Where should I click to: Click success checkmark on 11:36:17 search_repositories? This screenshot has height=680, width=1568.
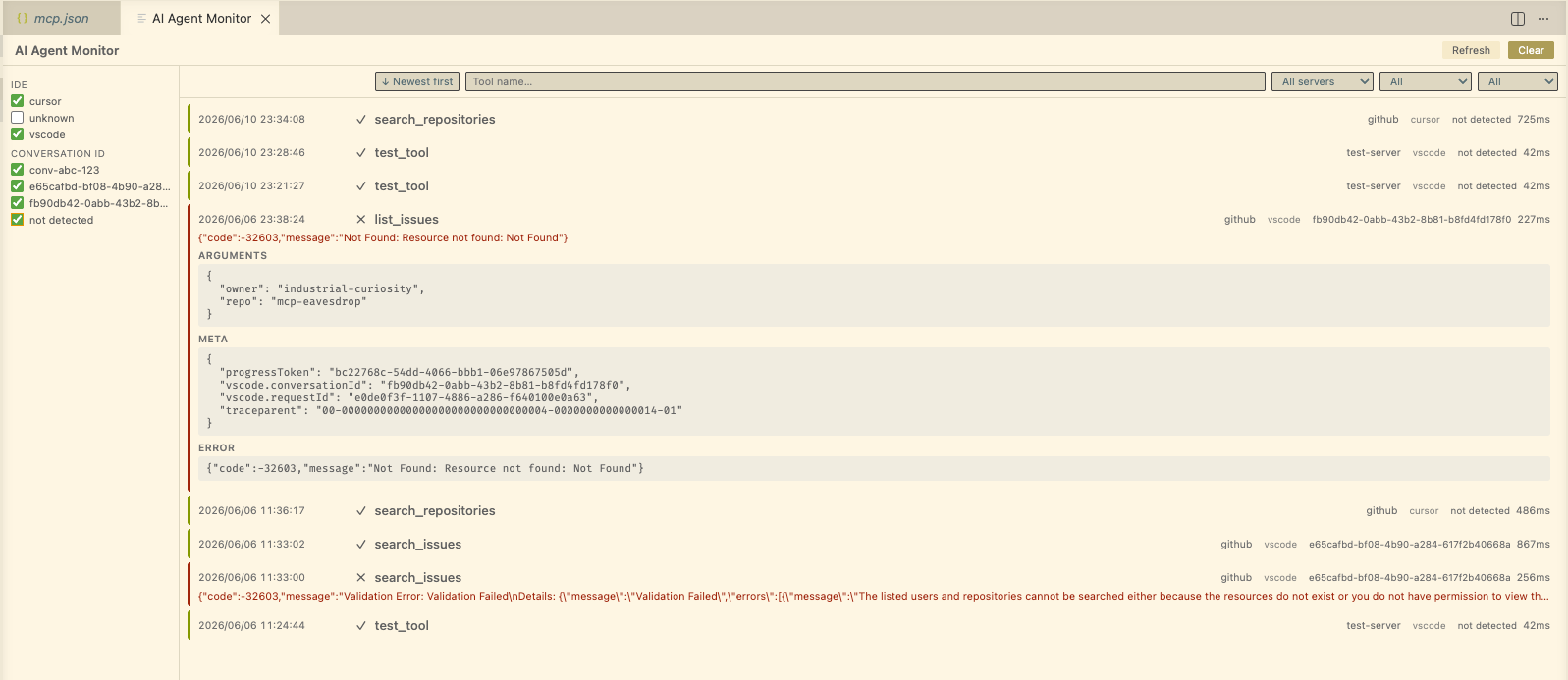[x=361, y=511]
